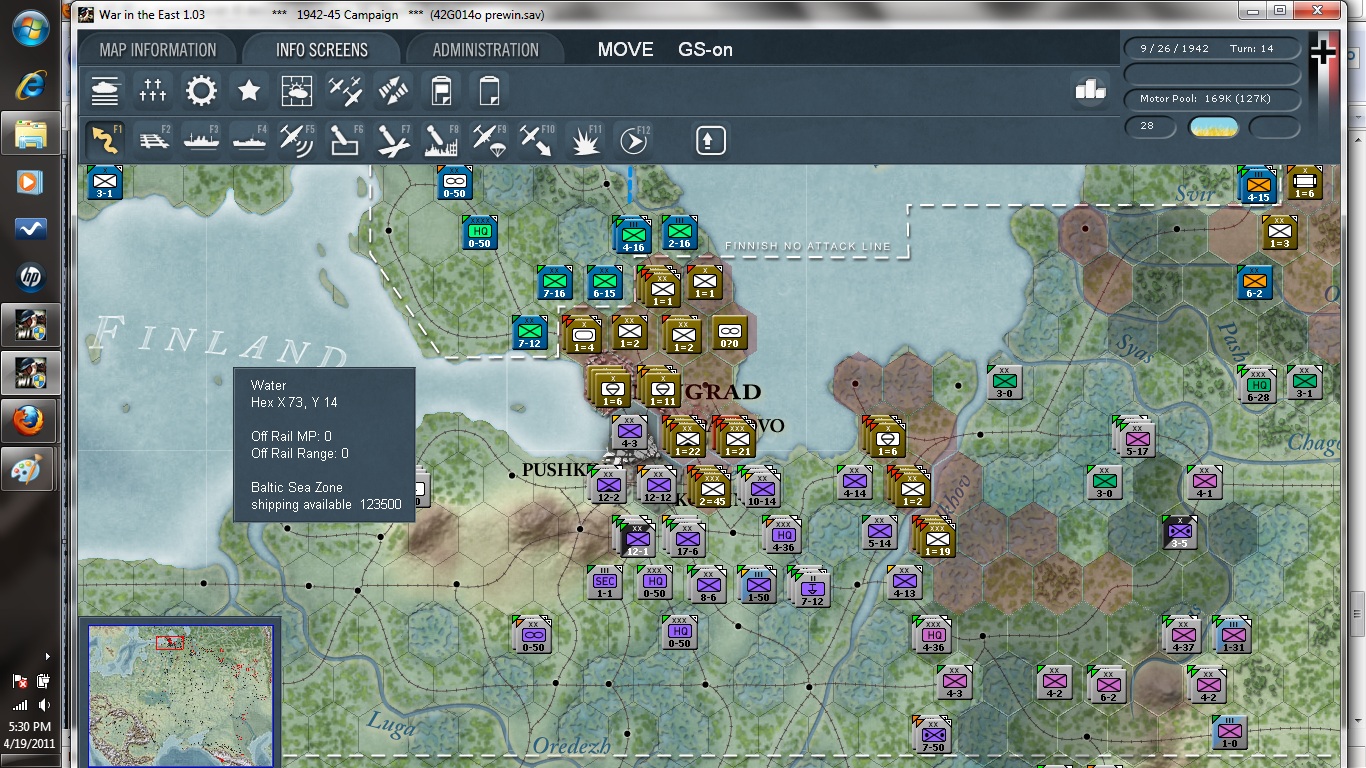The width and height of the screenshot is (1366, 768).
Task: Select the 5-17 pink unit counter
Action: 1136,437
